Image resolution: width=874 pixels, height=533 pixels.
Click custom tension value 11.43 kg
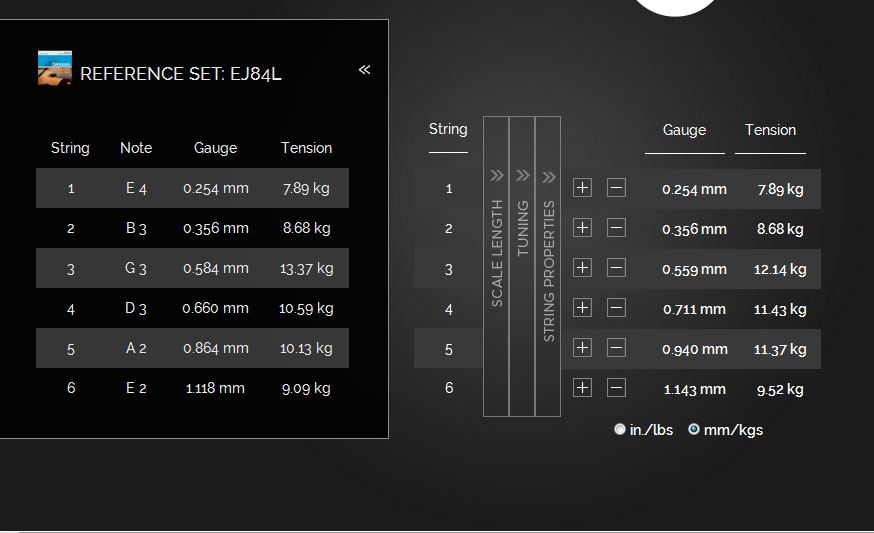780,309
